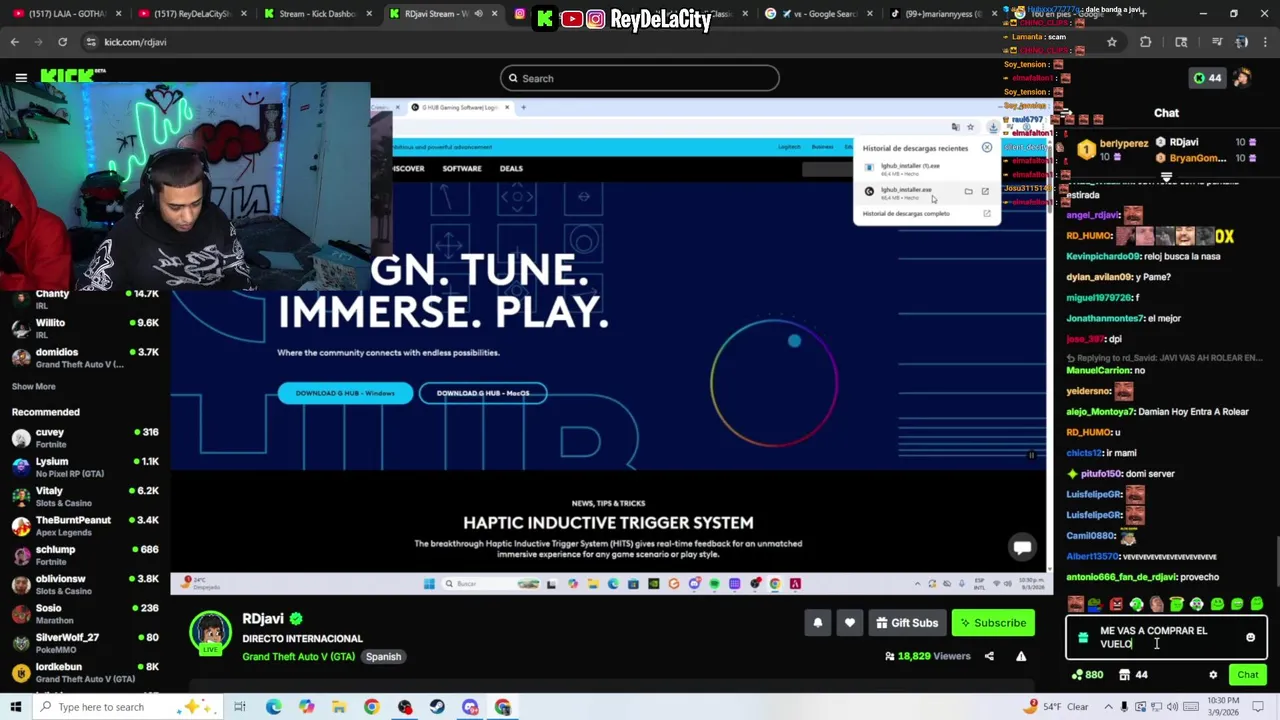Open recommended channel lordkebun

[x=85, y=671]
